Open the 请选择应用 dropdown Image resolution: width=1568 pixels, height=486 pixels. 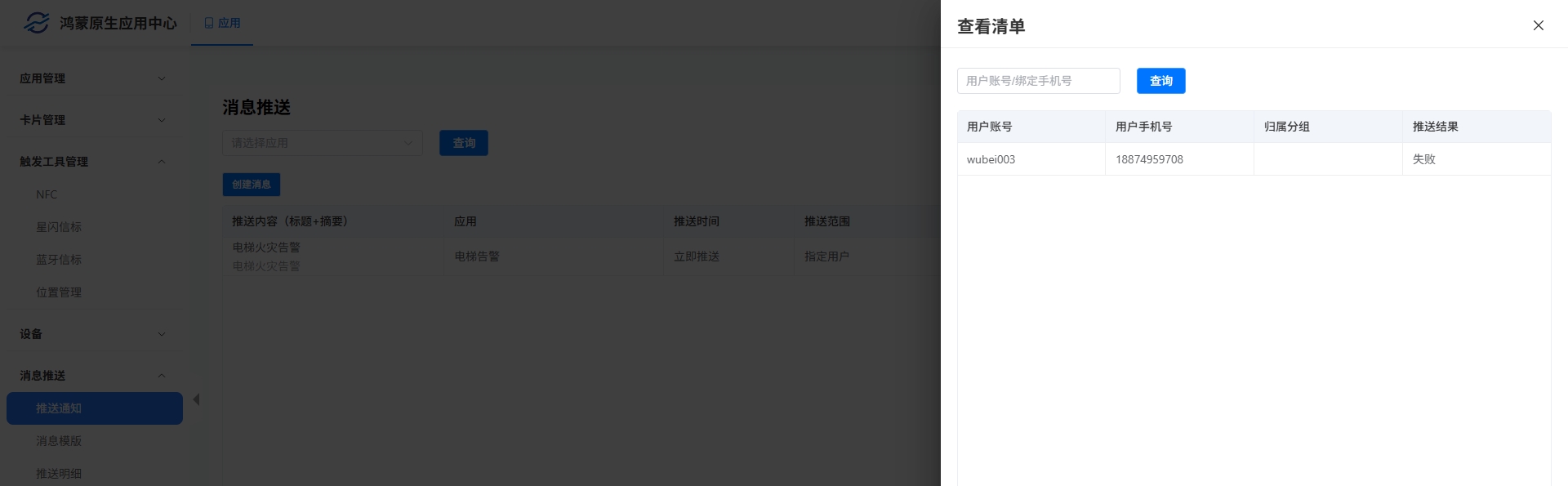323,143
